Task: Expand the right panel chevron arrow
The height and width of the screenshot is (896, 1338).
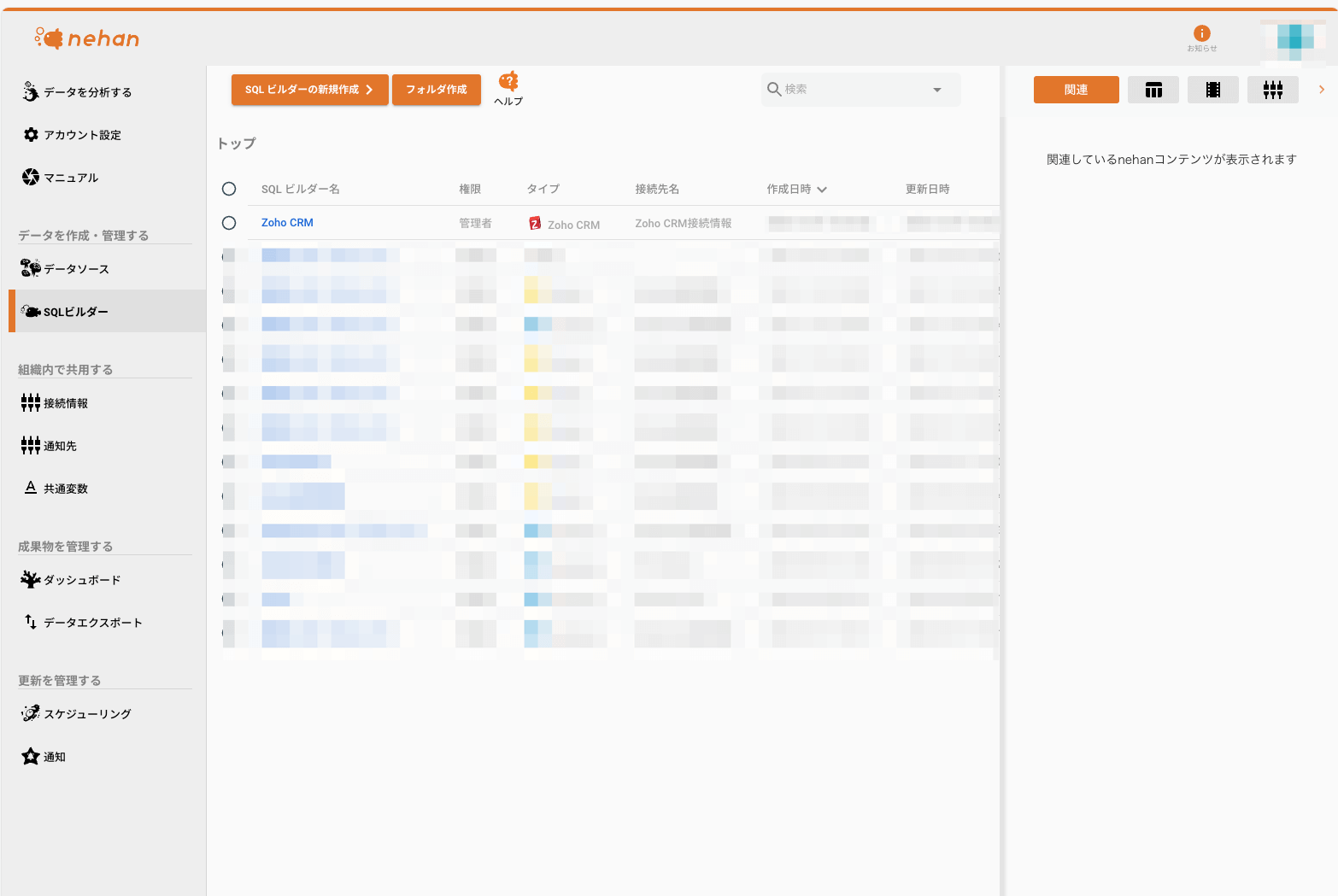Action: point(1321,90)
